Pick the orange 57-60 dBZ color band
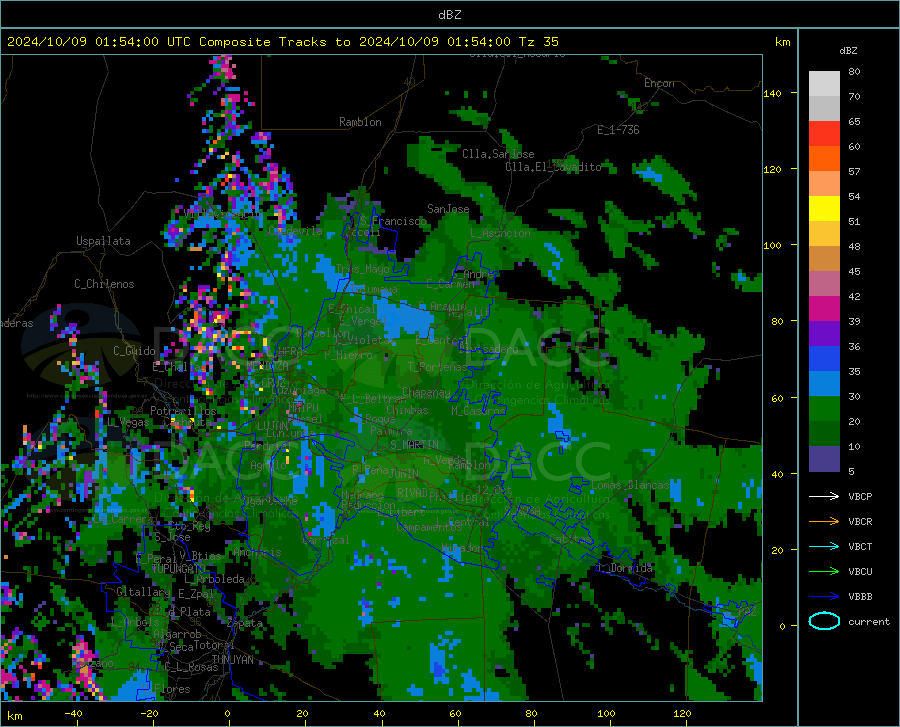Viewport: 900px width, 727px height. (824, 159)
